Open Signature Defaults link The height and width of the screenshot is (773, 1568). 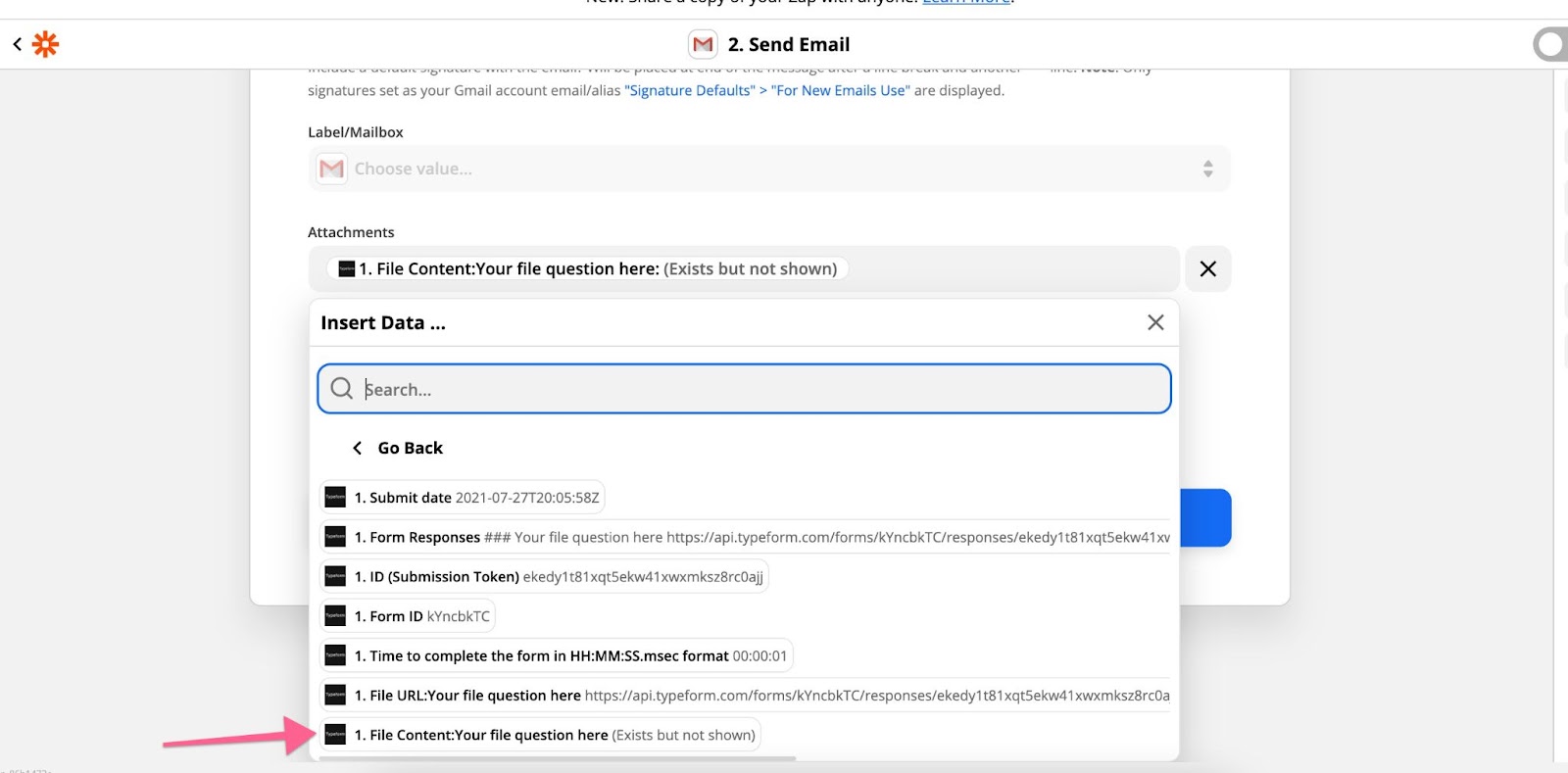coord(690,90)
